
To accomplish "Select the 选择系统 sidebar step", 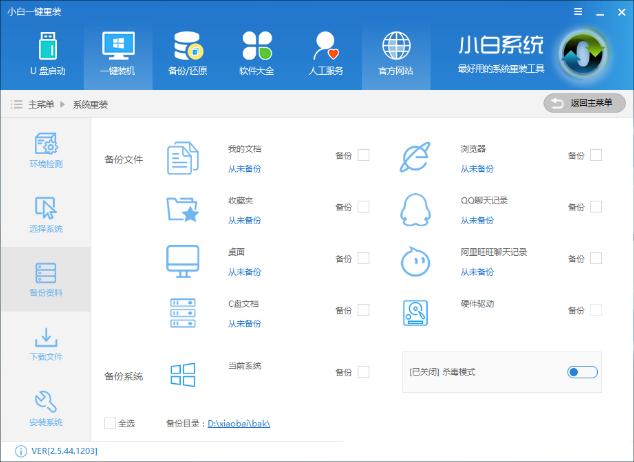I will pyautogui.click(x=46, y=214).
